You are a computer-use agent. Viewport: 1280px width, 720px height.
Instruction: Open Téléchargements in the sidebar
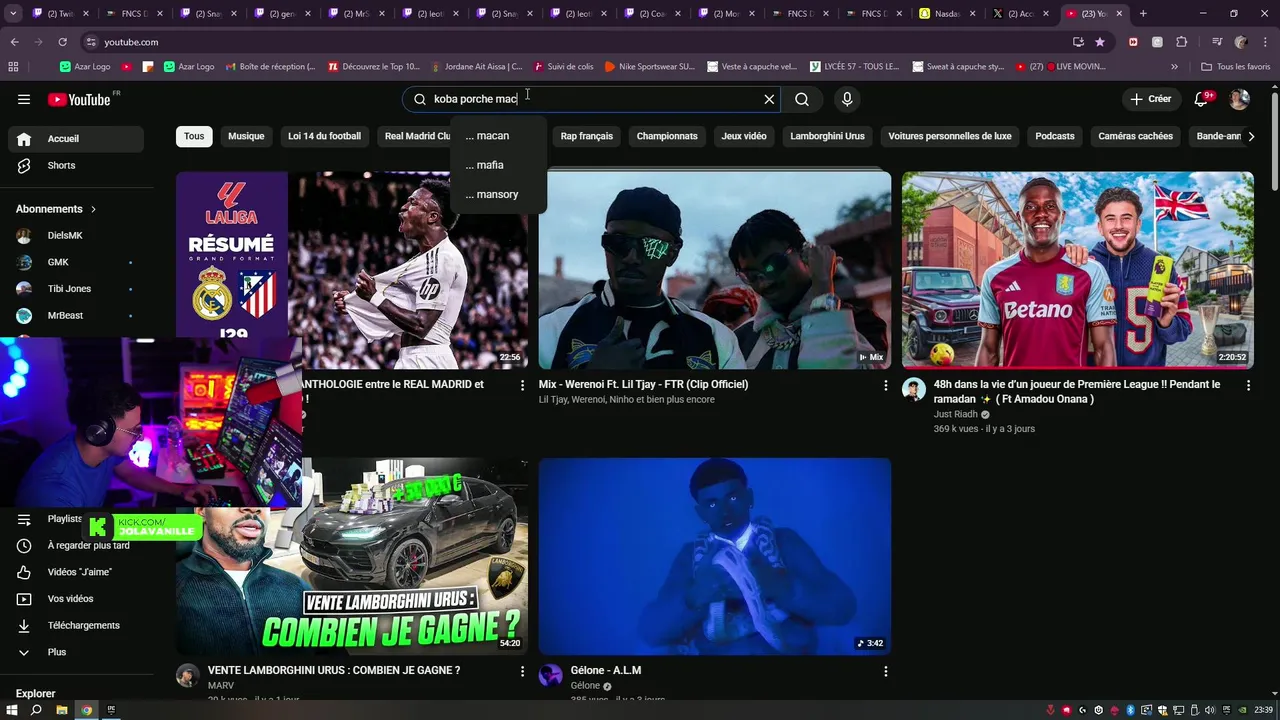tap(75, 625)
